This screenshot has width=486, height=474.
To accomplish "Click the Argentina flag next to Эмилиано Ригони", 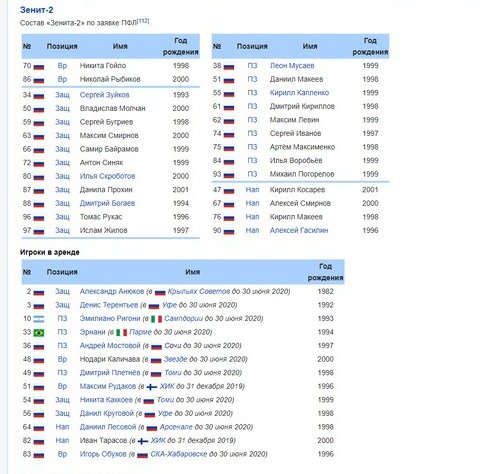I will [39, 319].
